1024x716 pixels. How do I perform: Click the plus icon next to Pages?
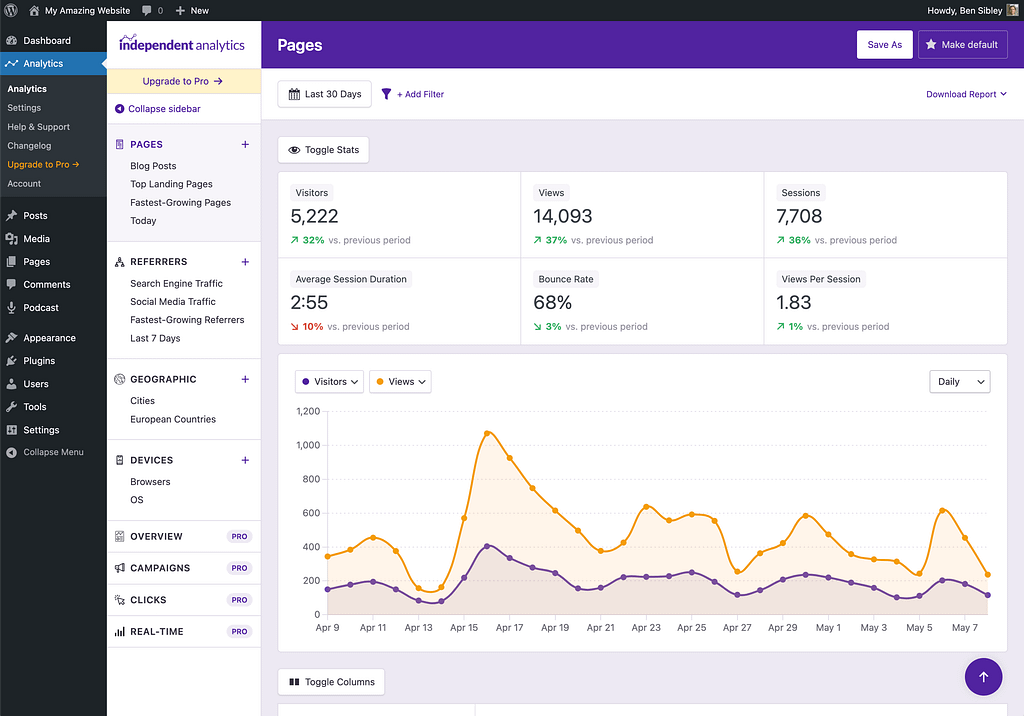click(x=245, y=144)
